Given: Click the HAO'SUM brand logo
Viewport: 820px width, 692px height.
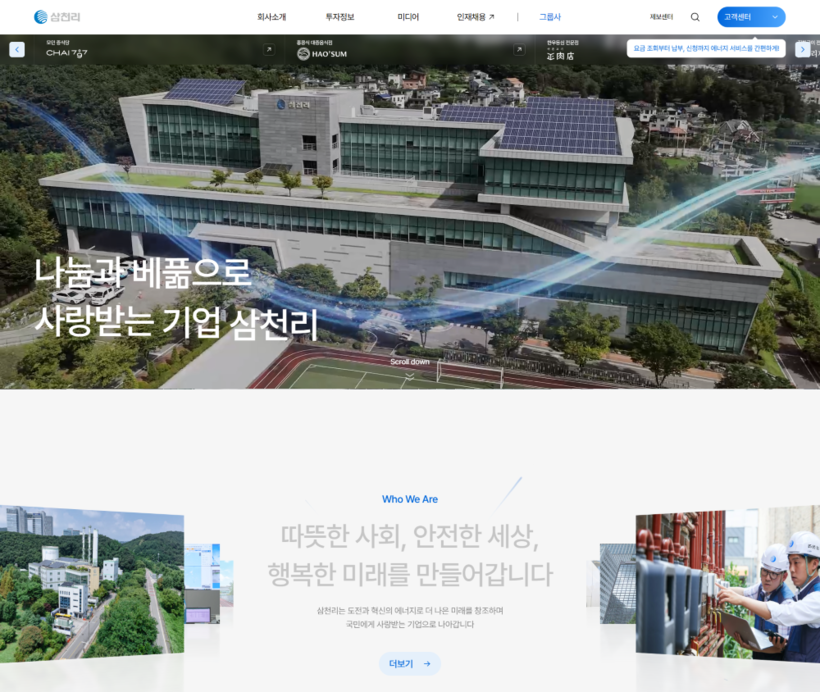Looking at the screenshot, I should click(x=322, y=53).
